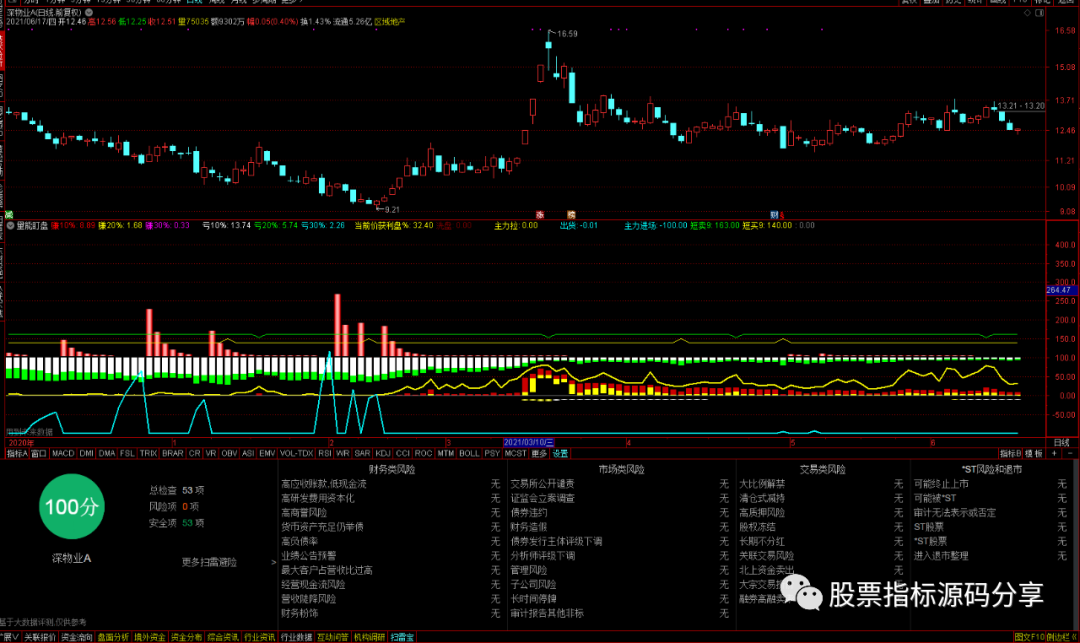Switch indicator to DMA
This screenshot has width=1080, height=643.
pos(107,454)
